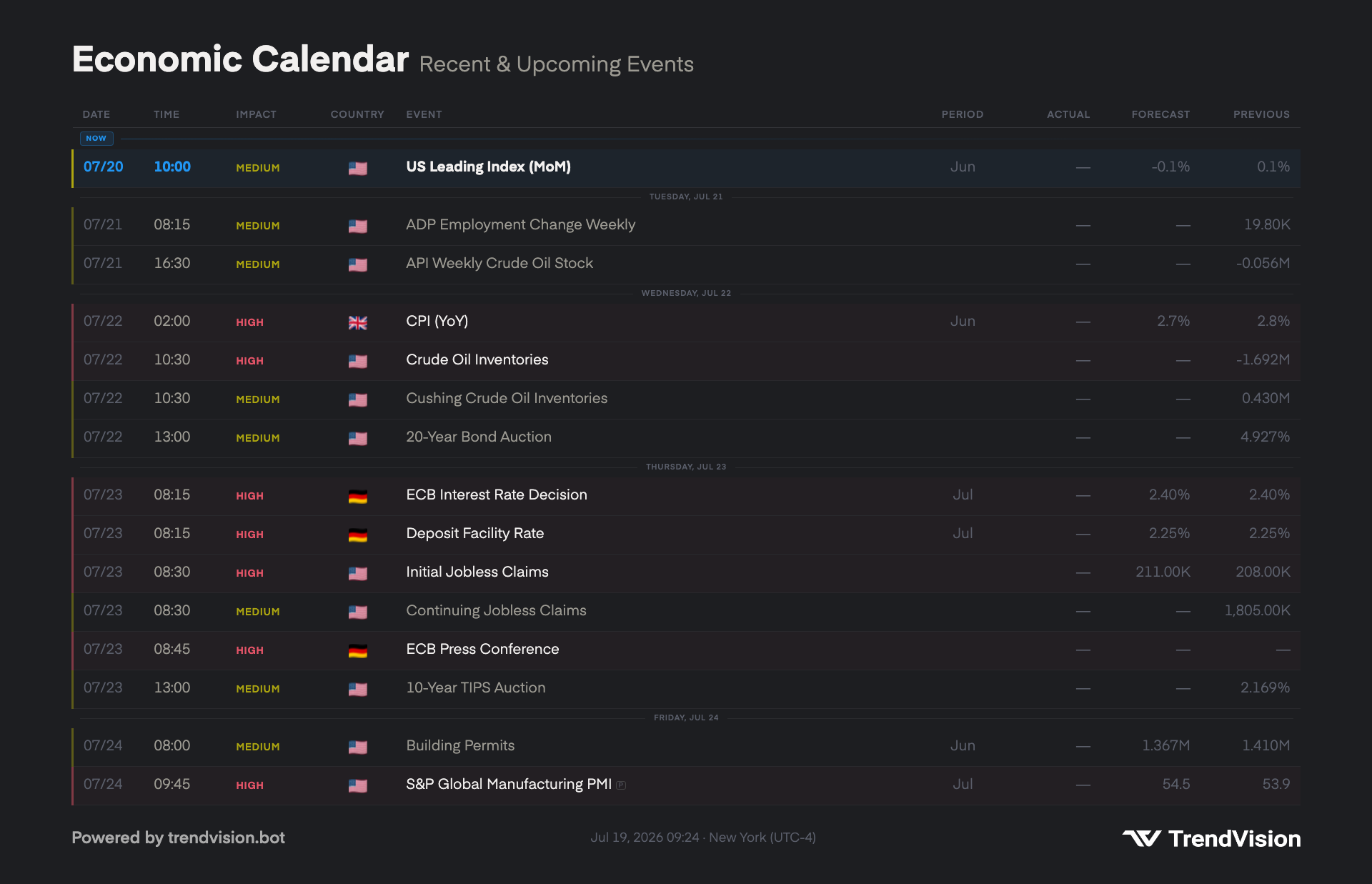Viewport: 1372px width, 884px height.
Task: Click the flag beside Cushing Crude Oil Inventories
Action: click(x=357, y=399)
